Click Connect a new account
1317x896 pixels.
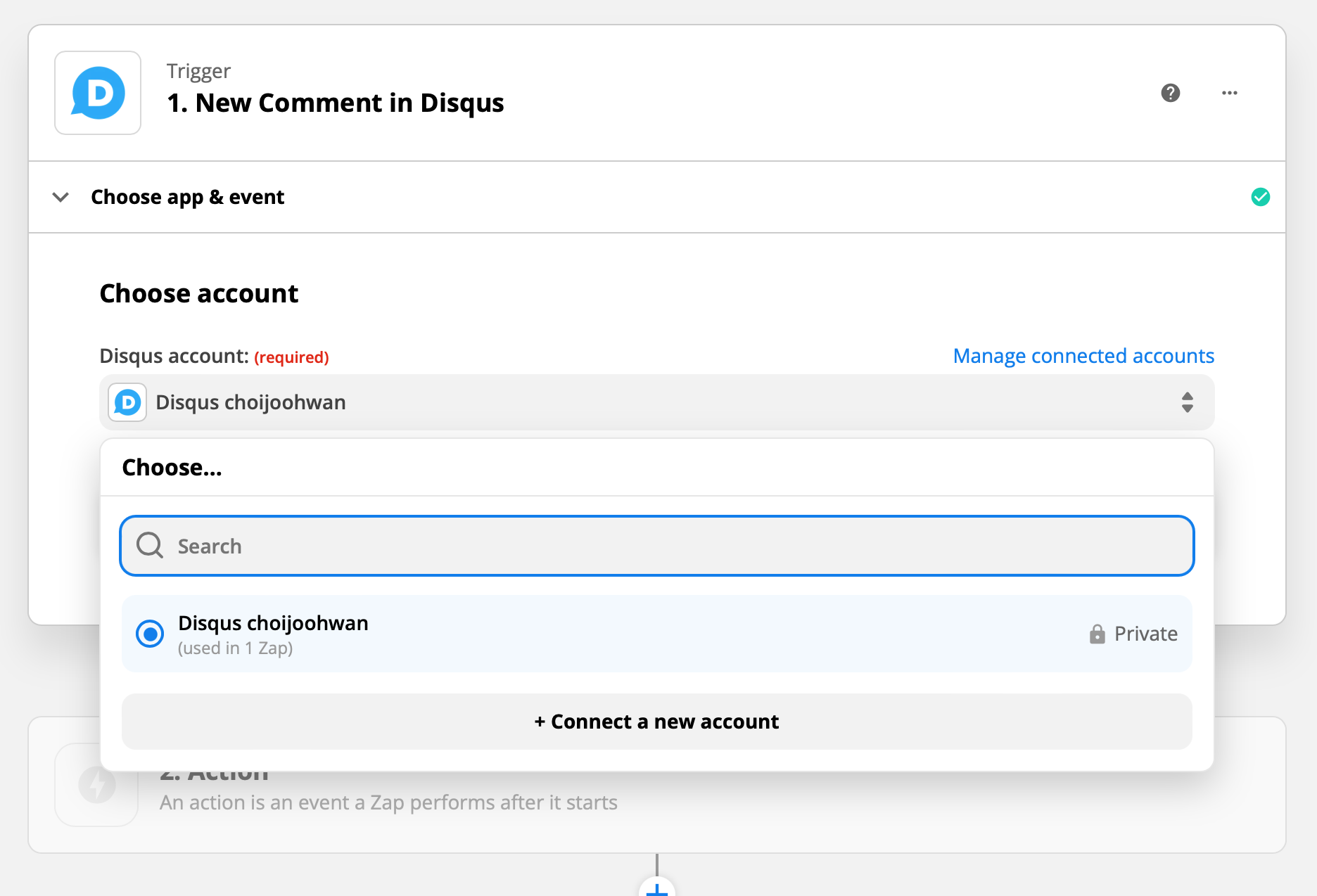coord(656,721)
